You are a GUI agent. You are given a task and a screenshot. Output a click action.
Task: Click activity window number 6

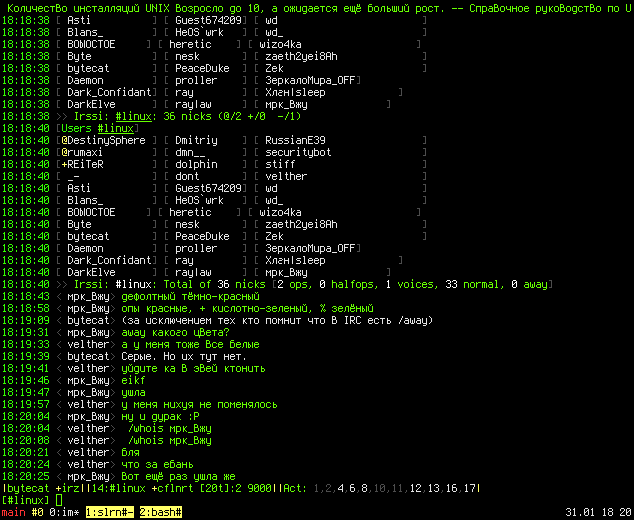pyautogui.click(x=352, y=488)
